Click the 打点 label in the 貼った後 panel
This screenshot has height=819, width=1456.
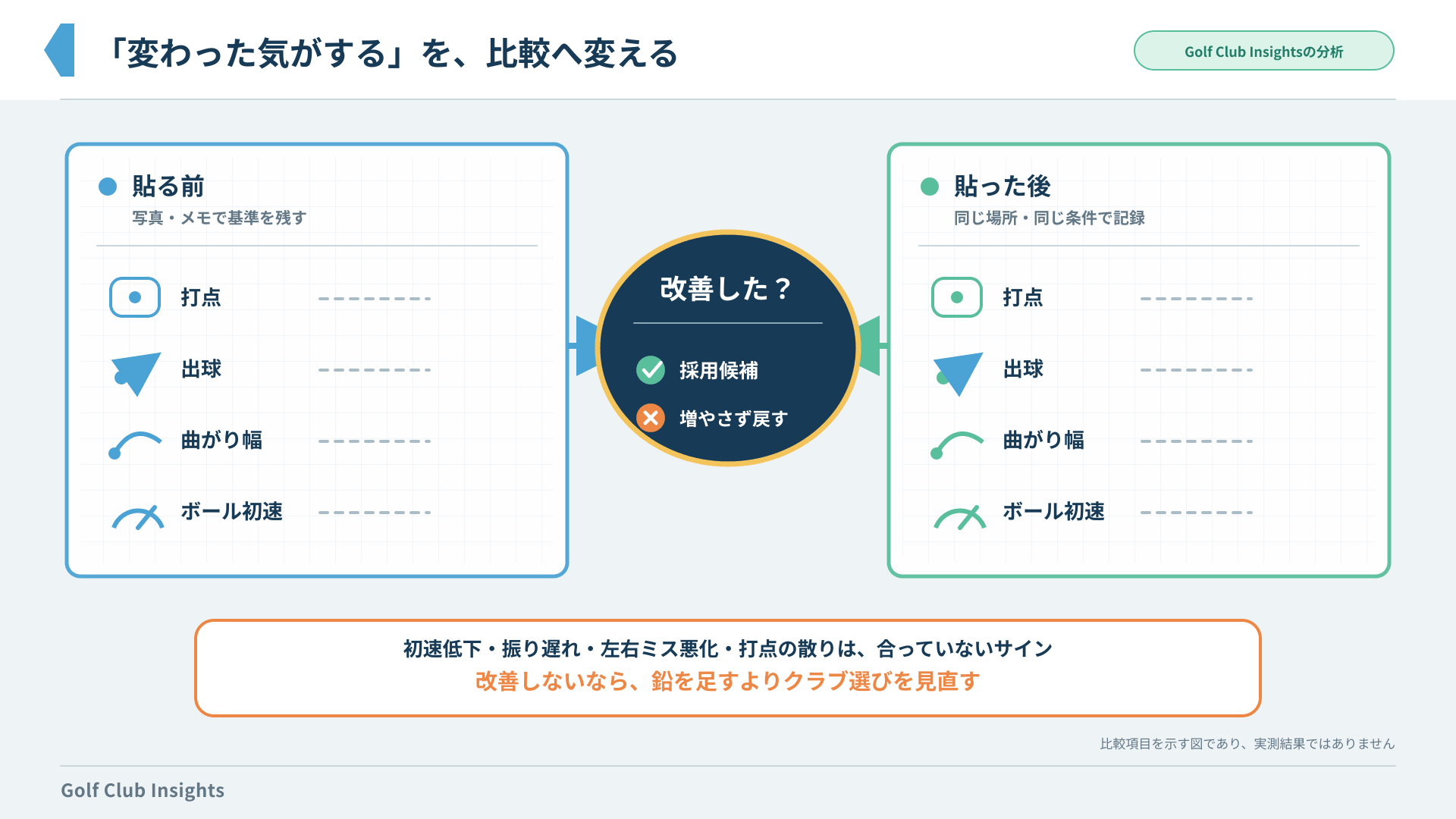[x=1023, y=297]
